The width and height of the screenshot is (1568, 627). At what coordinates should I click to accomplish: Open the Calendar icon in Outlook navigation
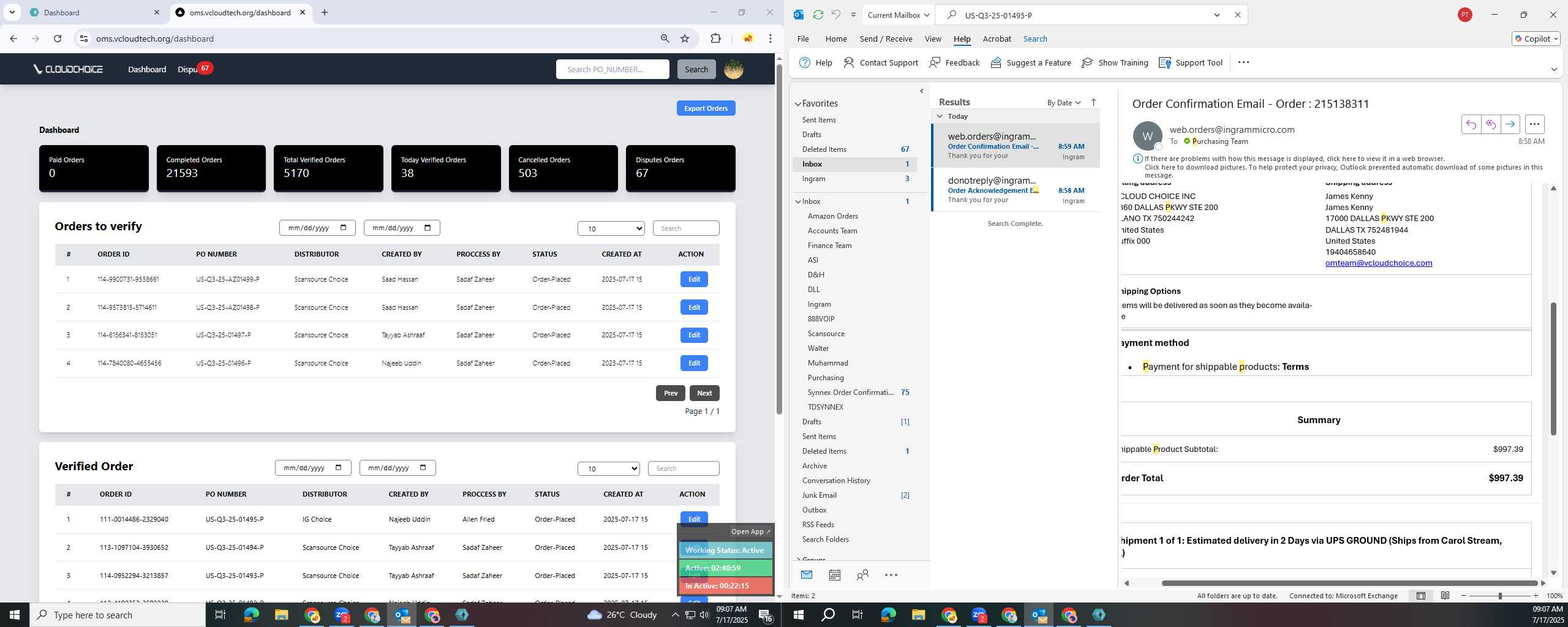(834, 574)
